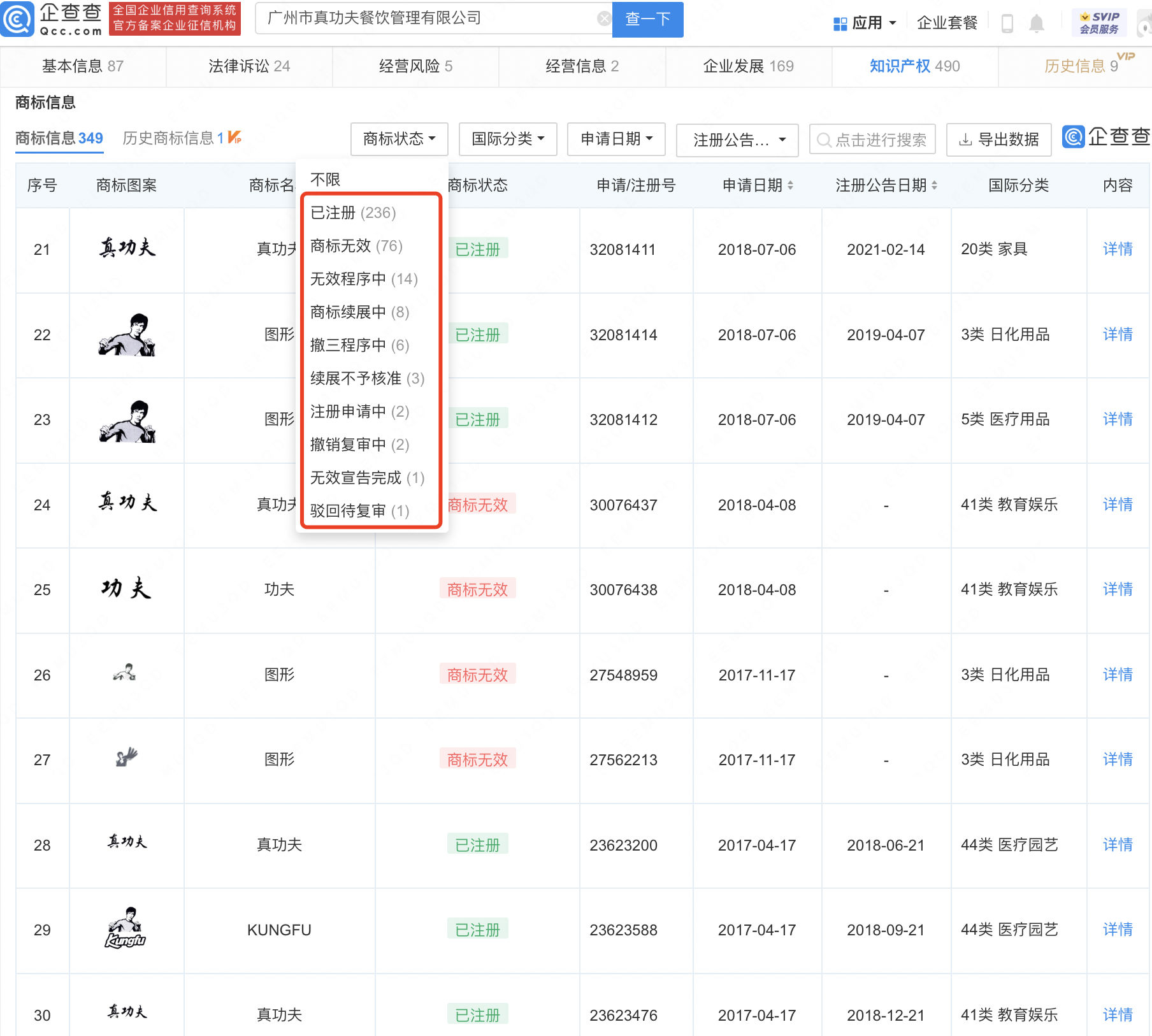Image resolution: width=1152 pixels, height=1036 pixels.
Task: Select 已注册 (236) status option
Action: point(354,213)
